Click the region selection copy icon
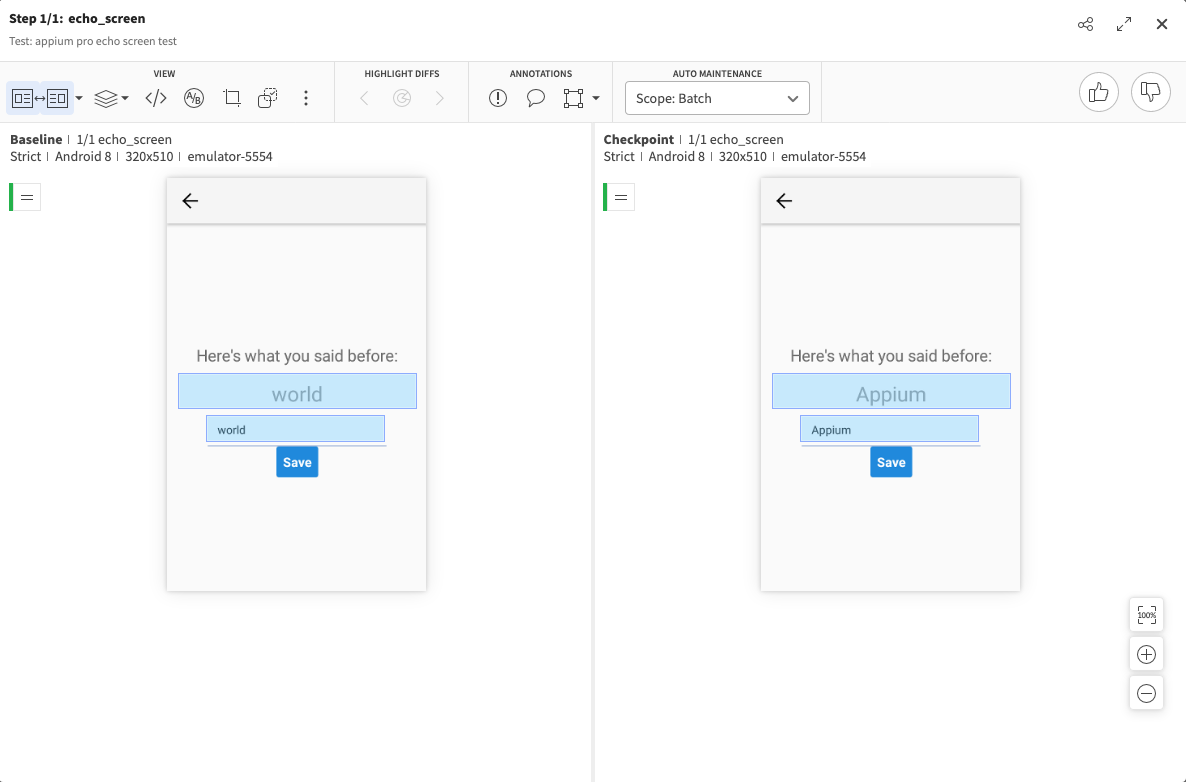The height and width of the screenshot is (782, 1186). pyautogui.click(x=268, y=98)
